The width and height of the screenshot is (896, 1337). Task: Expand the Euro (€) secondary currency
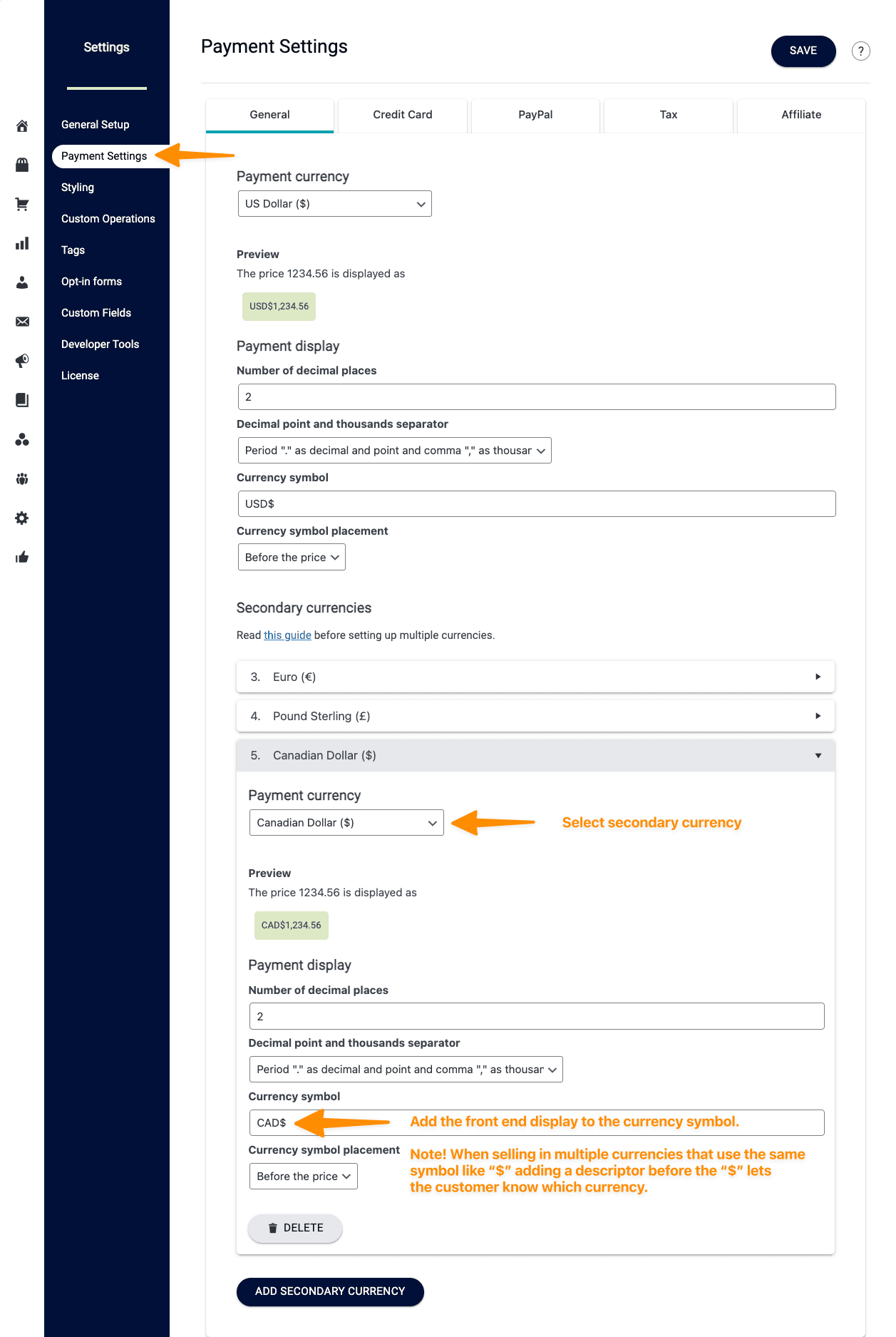pos(535,677)
